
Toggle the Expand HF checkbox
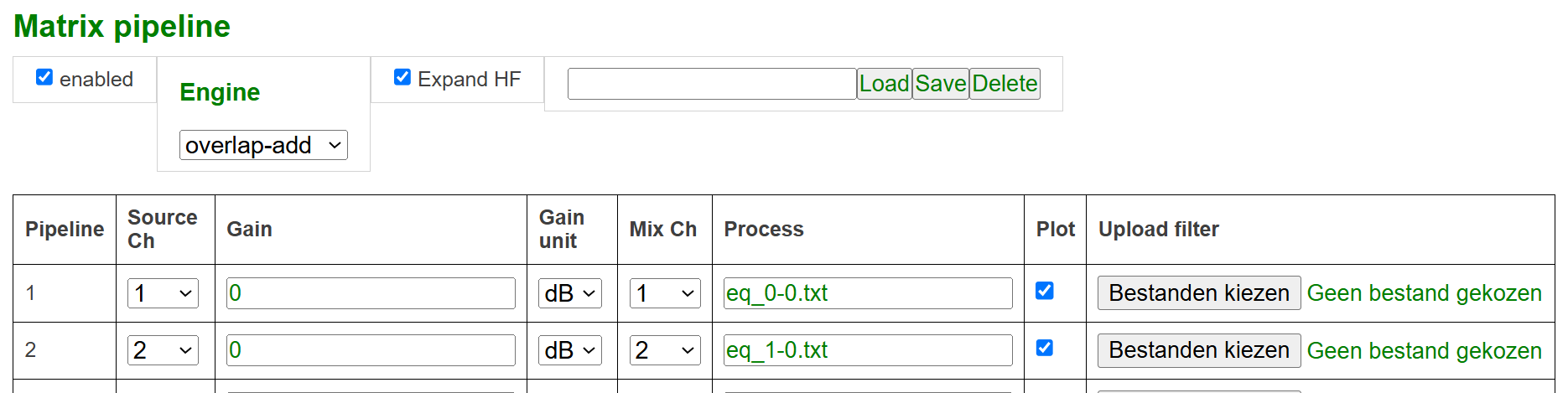tap(402, 77)
